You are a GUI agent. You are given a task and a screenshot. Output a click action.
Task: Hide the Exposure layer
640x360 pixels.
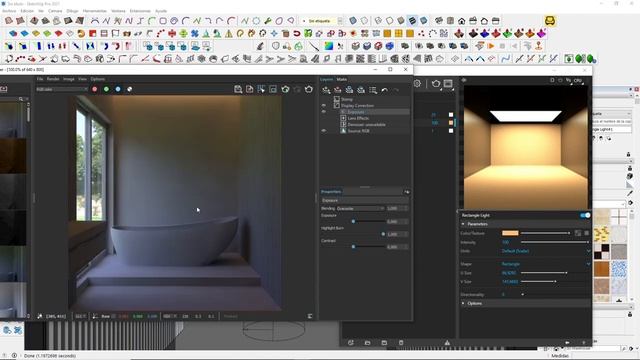point(324,111)
